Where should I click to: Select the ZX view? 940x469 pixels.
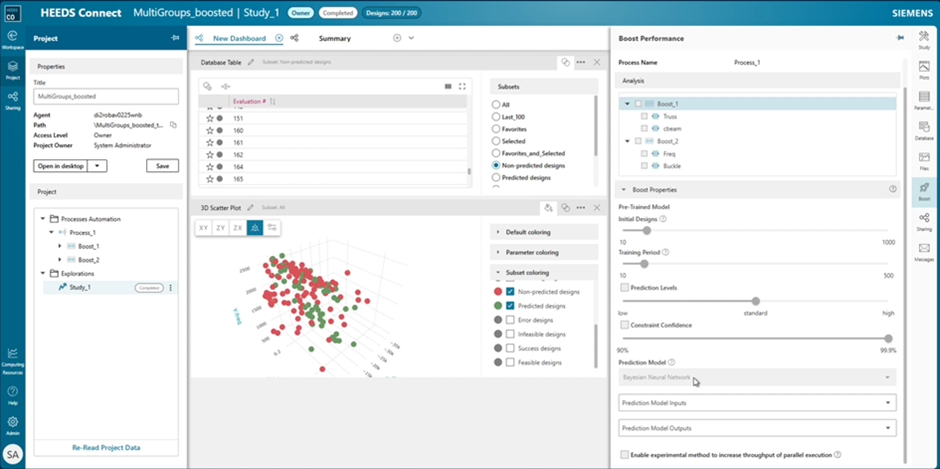238,228
